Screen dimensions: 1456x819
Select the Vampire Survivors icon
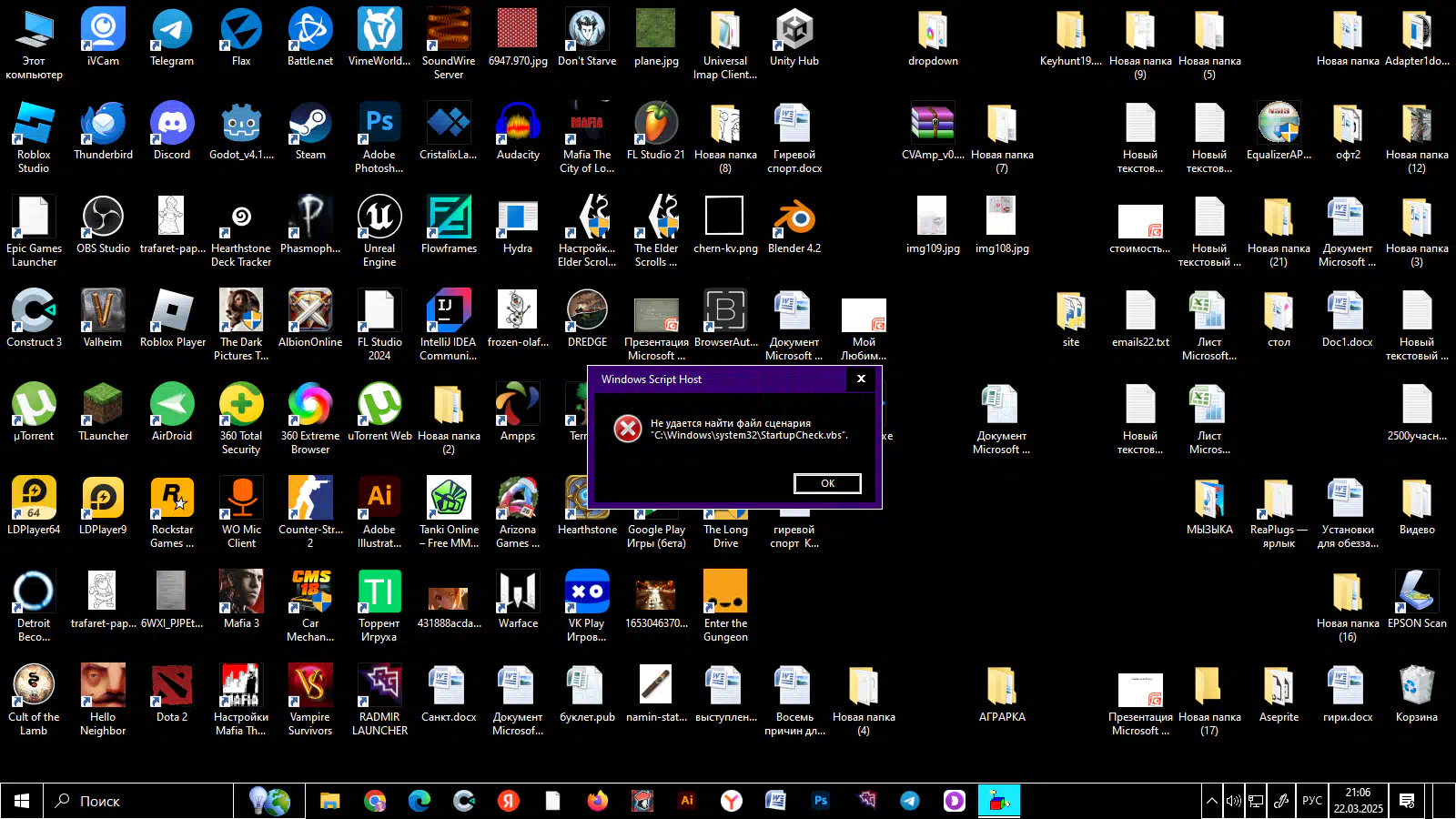(x=310, y=701)
